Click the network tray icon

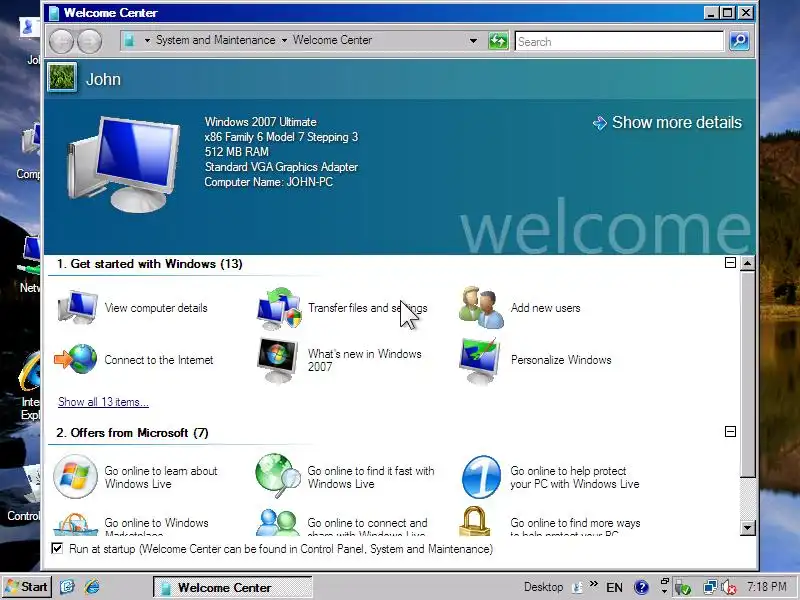pyautogui.click(x=710, y=587)
